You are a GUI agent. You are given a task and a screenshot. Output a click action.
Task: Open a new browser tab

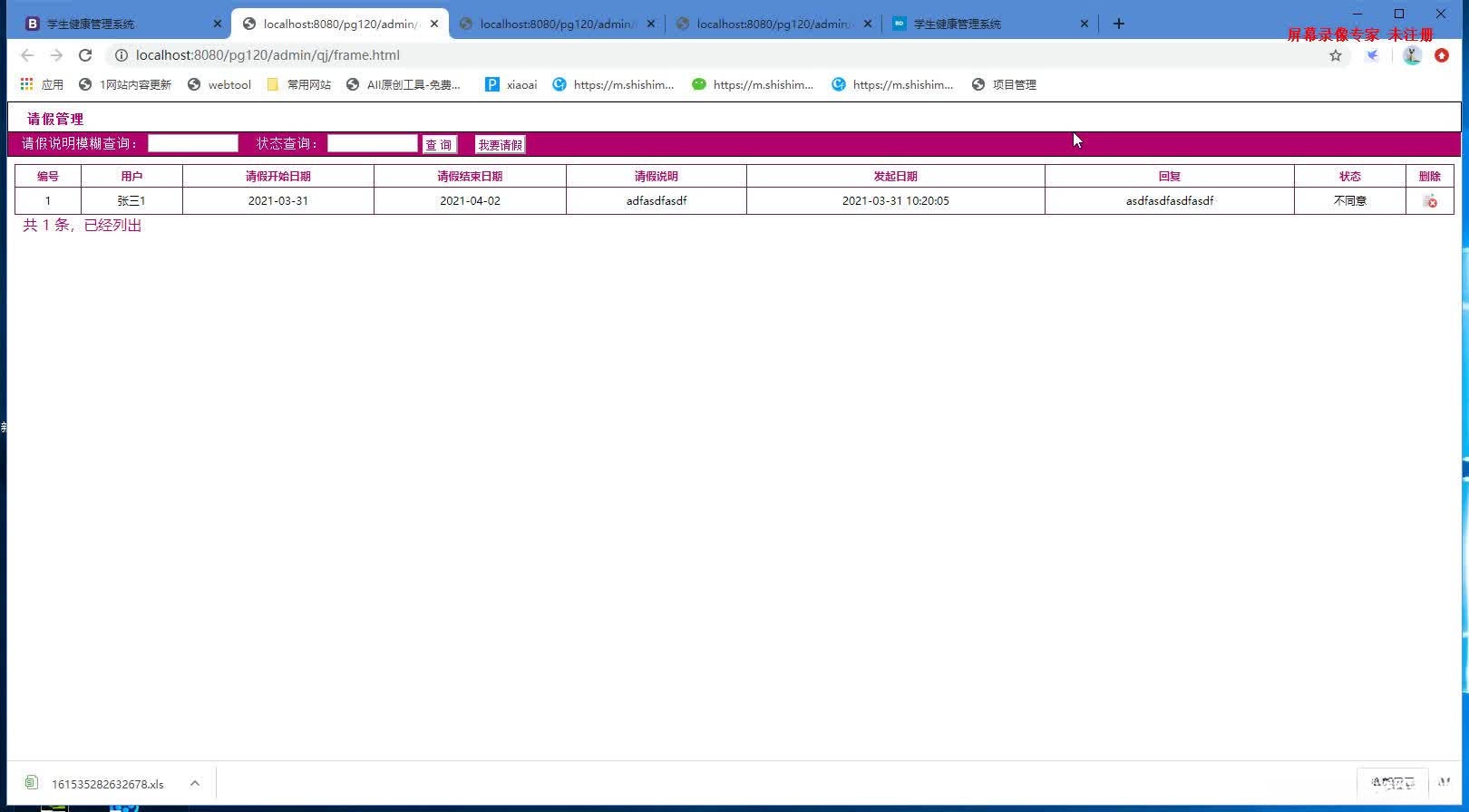1119,24
